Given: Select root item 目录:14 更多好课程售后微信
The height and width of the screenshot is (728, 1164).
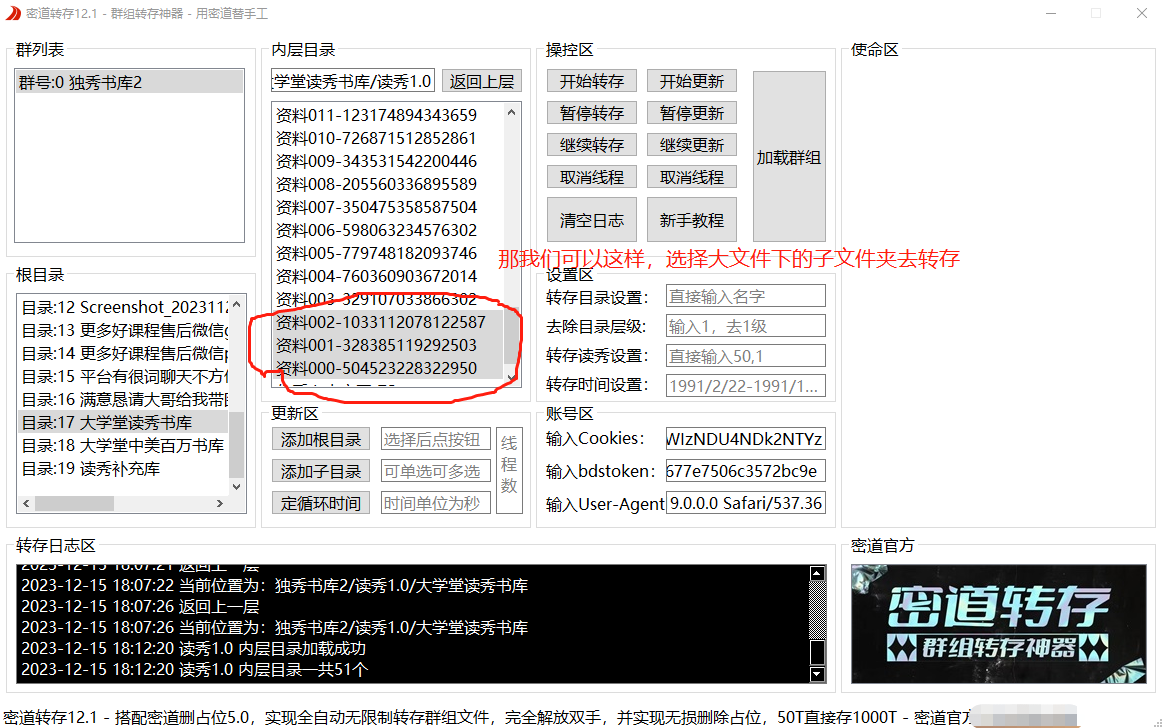Looking at the screenshot, I should click(123, 353).
